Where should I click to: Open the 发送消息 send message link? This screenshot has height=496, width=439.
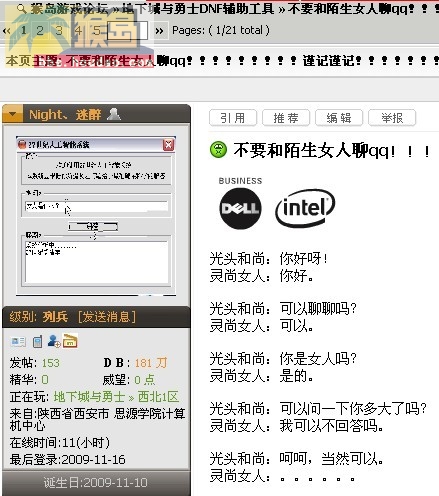107,316
